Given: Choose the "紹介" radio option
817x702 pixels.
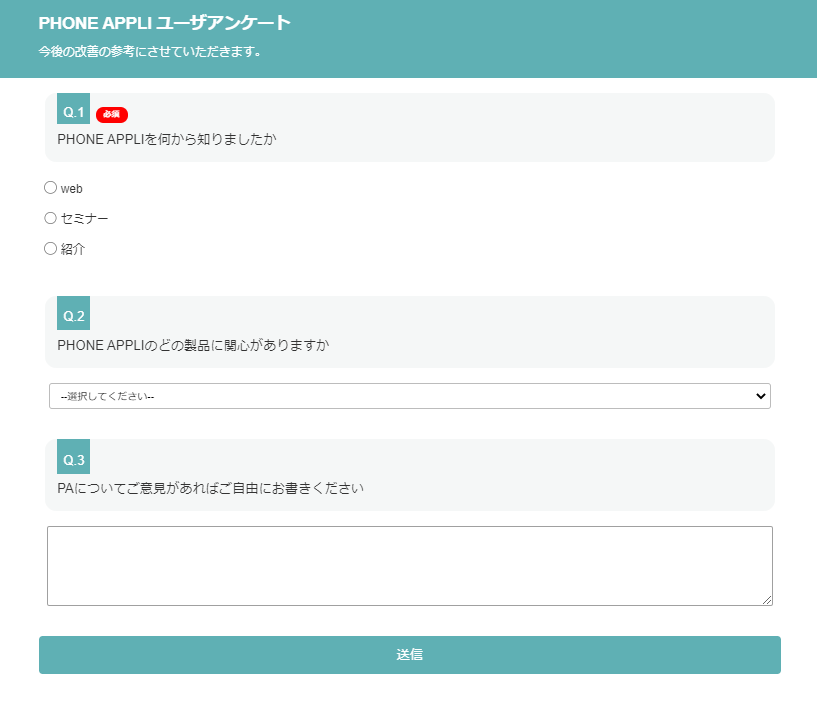Looking at the screenshot, I should click(x=51, y=249).
